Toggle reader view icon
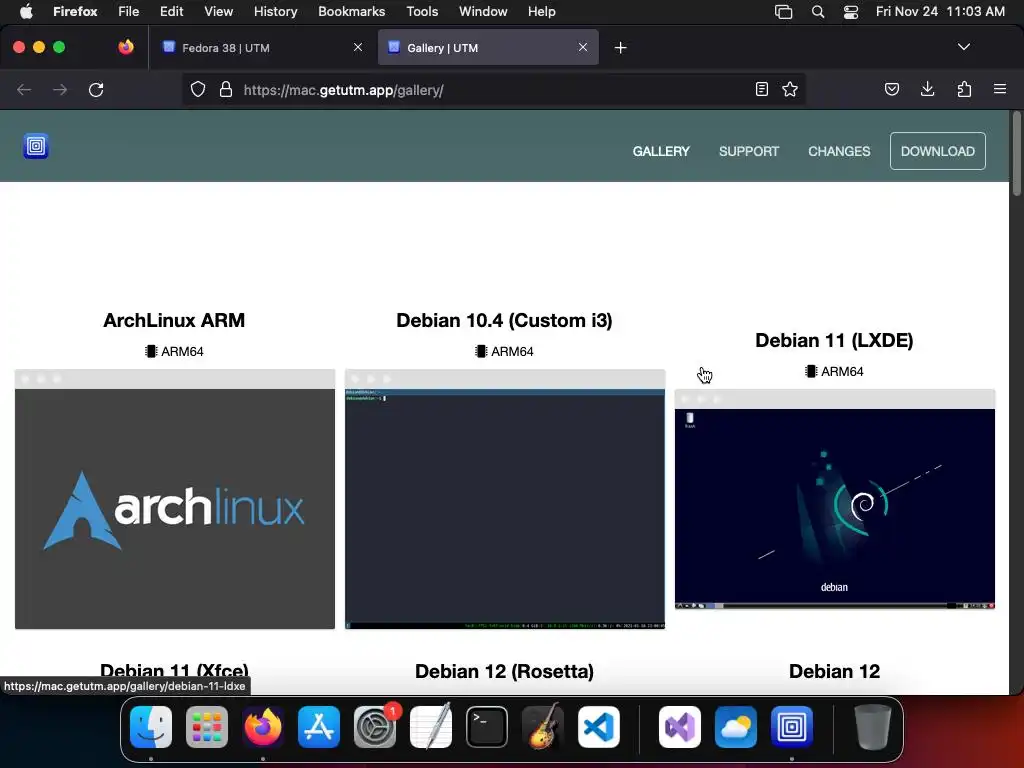The width and height of the screenshot is (1024, 768). point(761,89)
